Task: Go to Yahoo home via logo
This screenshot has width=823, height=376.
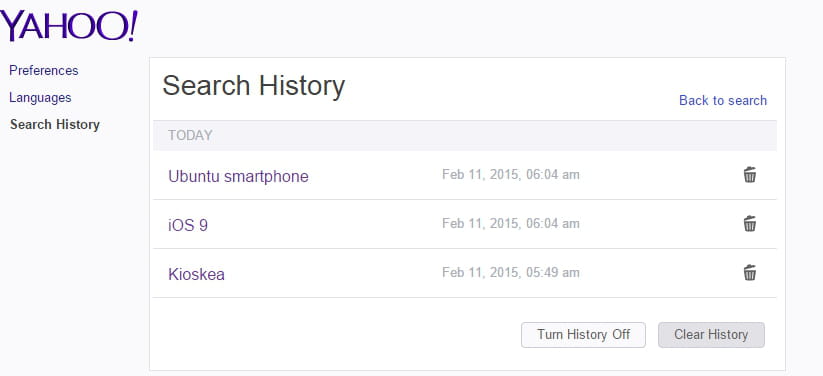Action: 69,26
